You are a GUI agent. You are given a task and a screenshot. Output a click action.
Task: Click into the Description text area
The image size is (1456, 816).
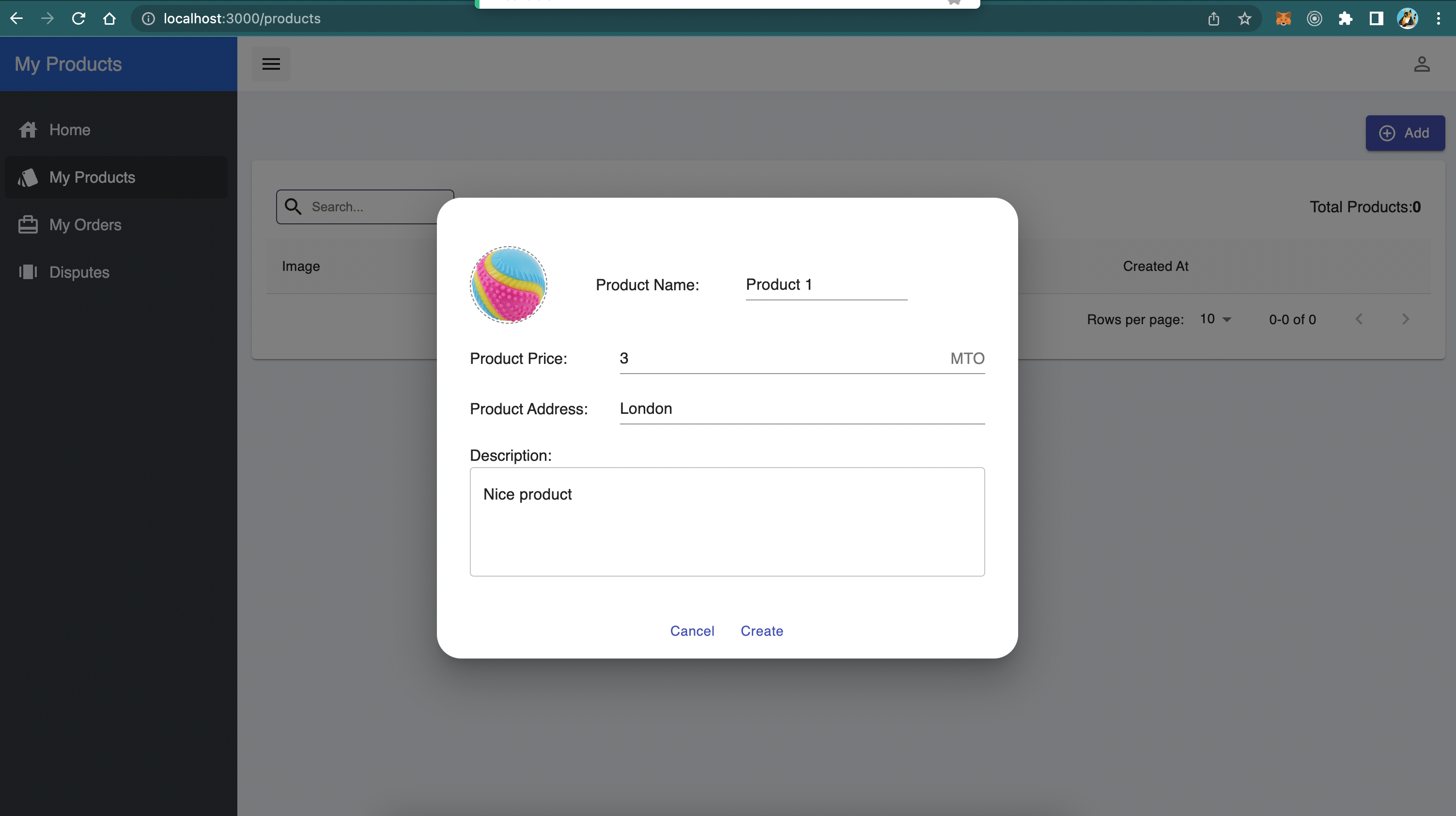point(727,521)
